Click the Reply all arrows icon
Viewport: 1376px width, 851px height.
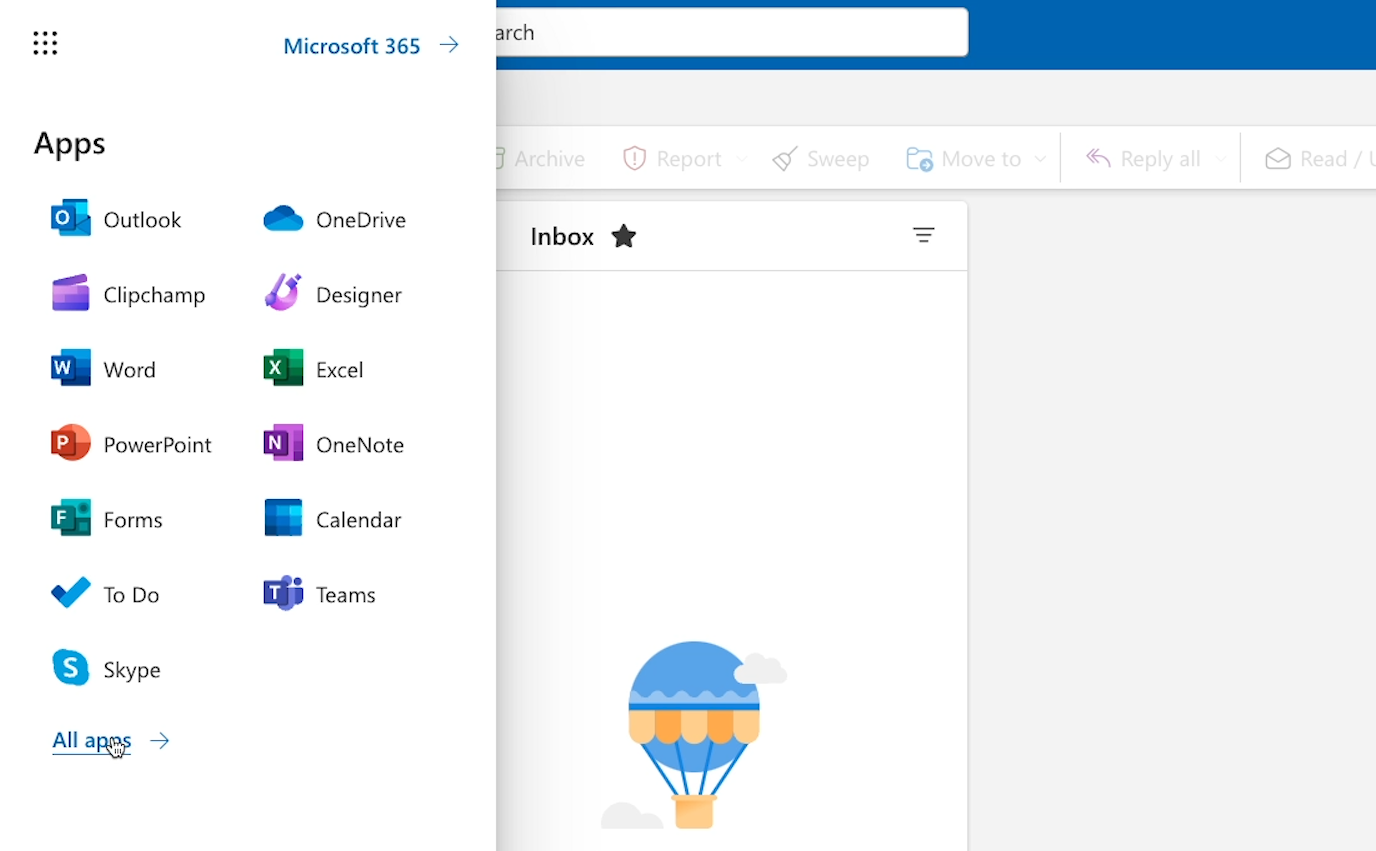(x=1098, y=158)
